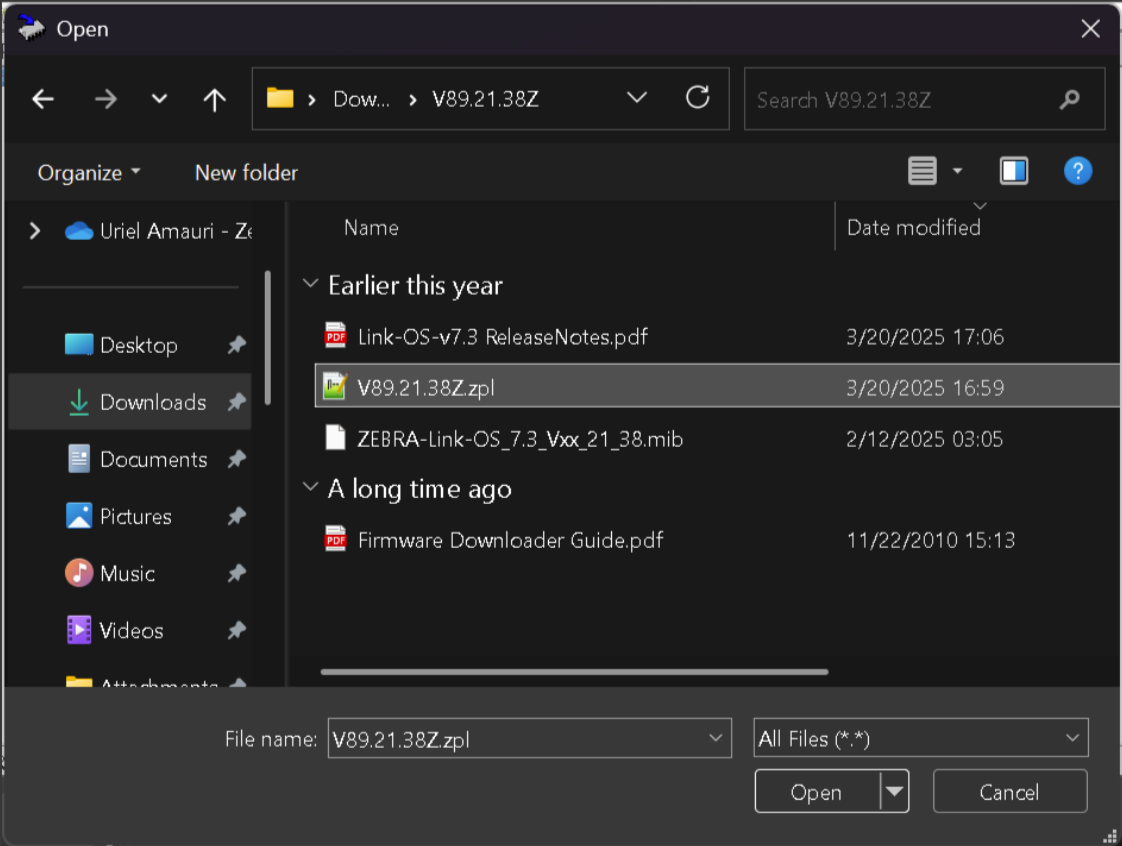The image size is (1122, 846).
Task: Open the help button
Action: 1078,171
